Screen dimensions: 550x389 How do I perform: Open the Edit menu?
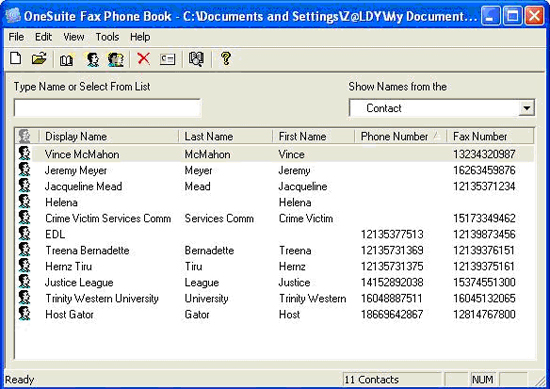click(43, 37)
